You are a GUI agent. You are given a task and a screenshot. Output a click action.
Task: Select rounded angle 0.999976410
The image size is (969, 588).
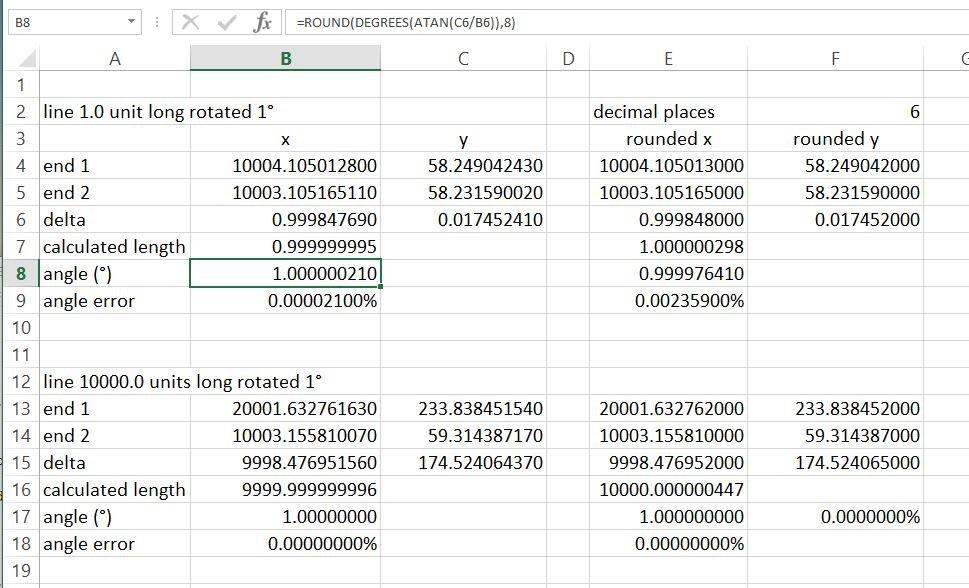(x=668, y=273)
